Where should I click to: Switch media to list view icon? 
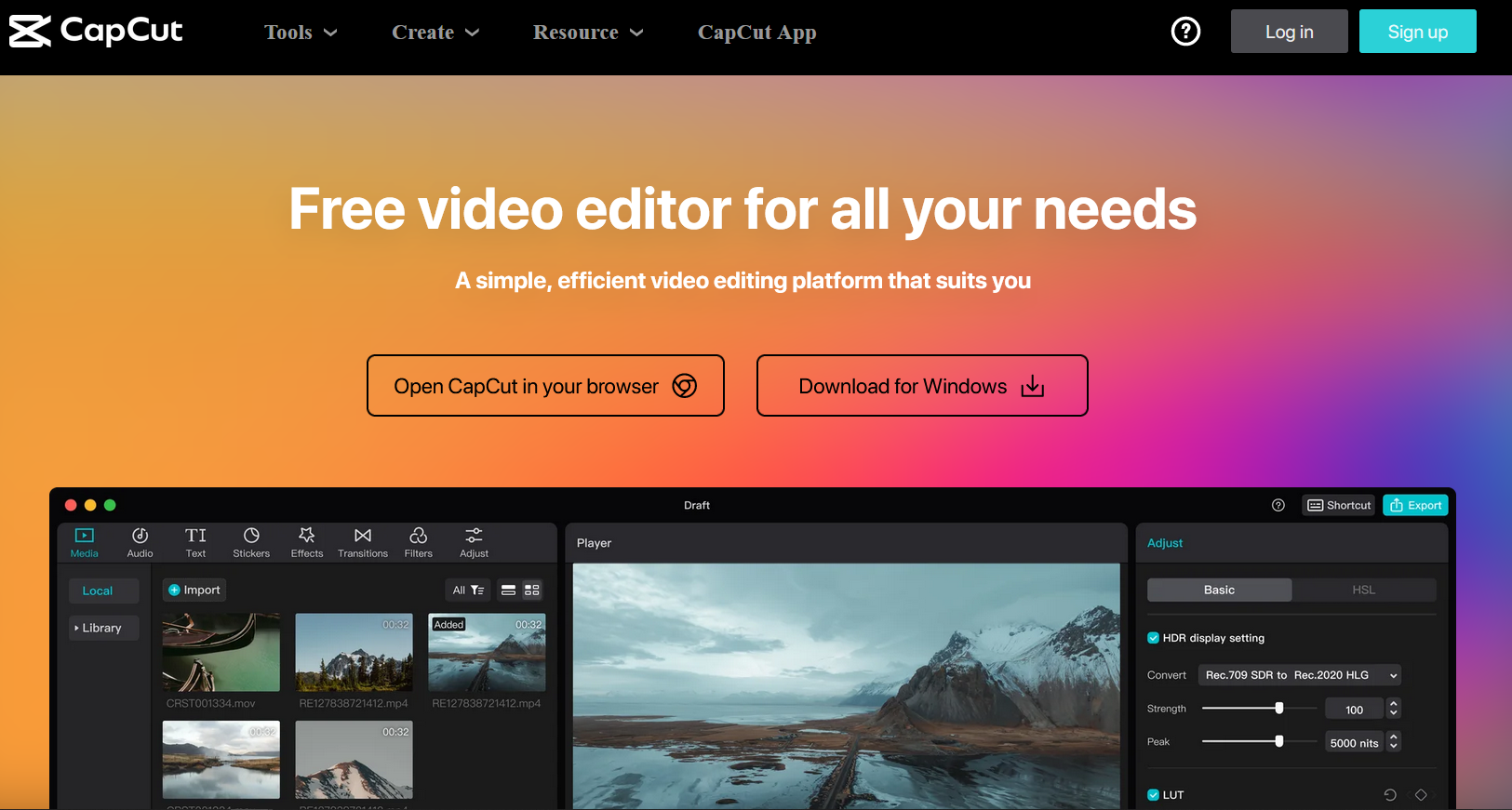click(x=508, y=591)
